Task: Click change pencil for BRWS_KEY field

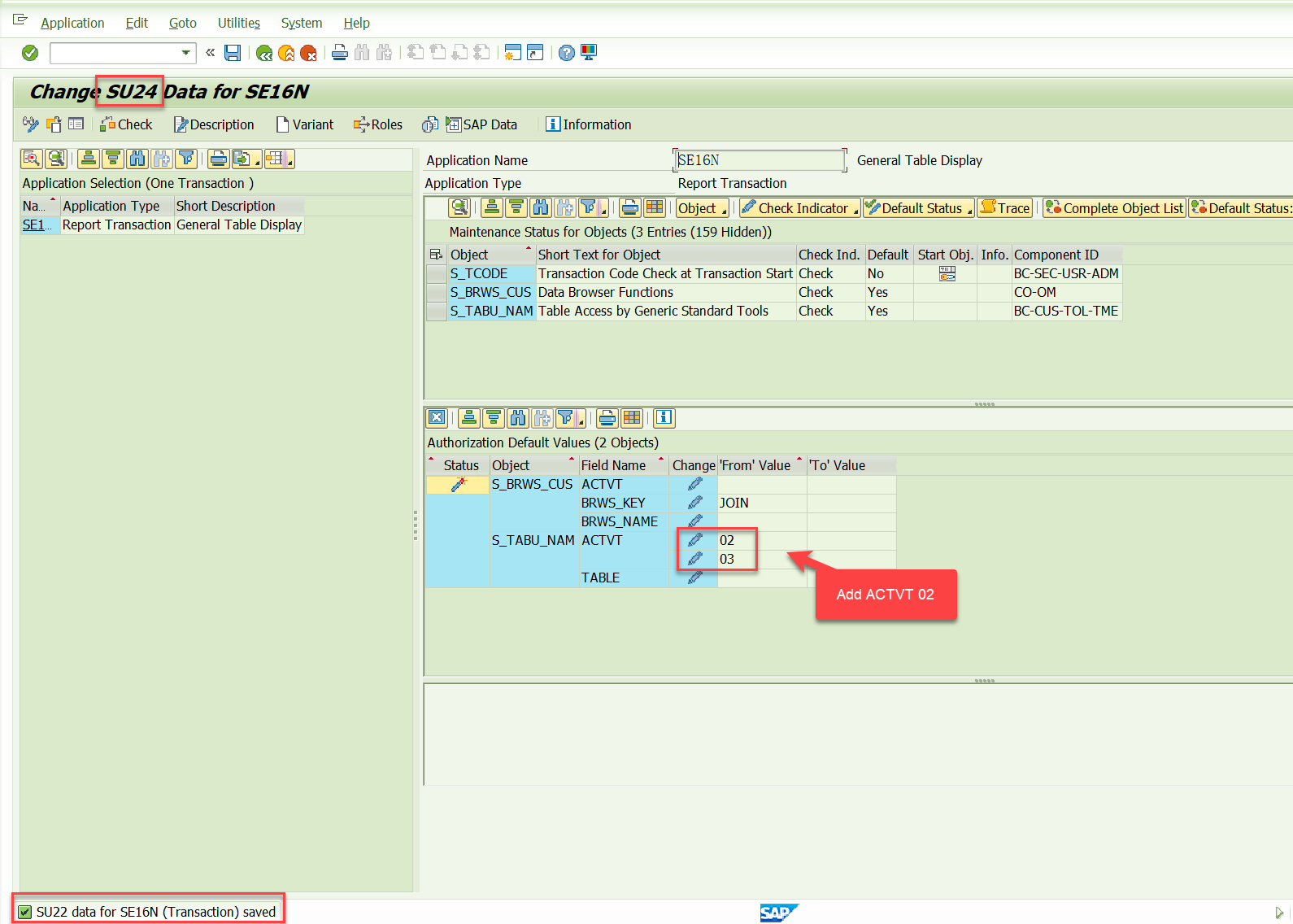Action: (694, 503)
